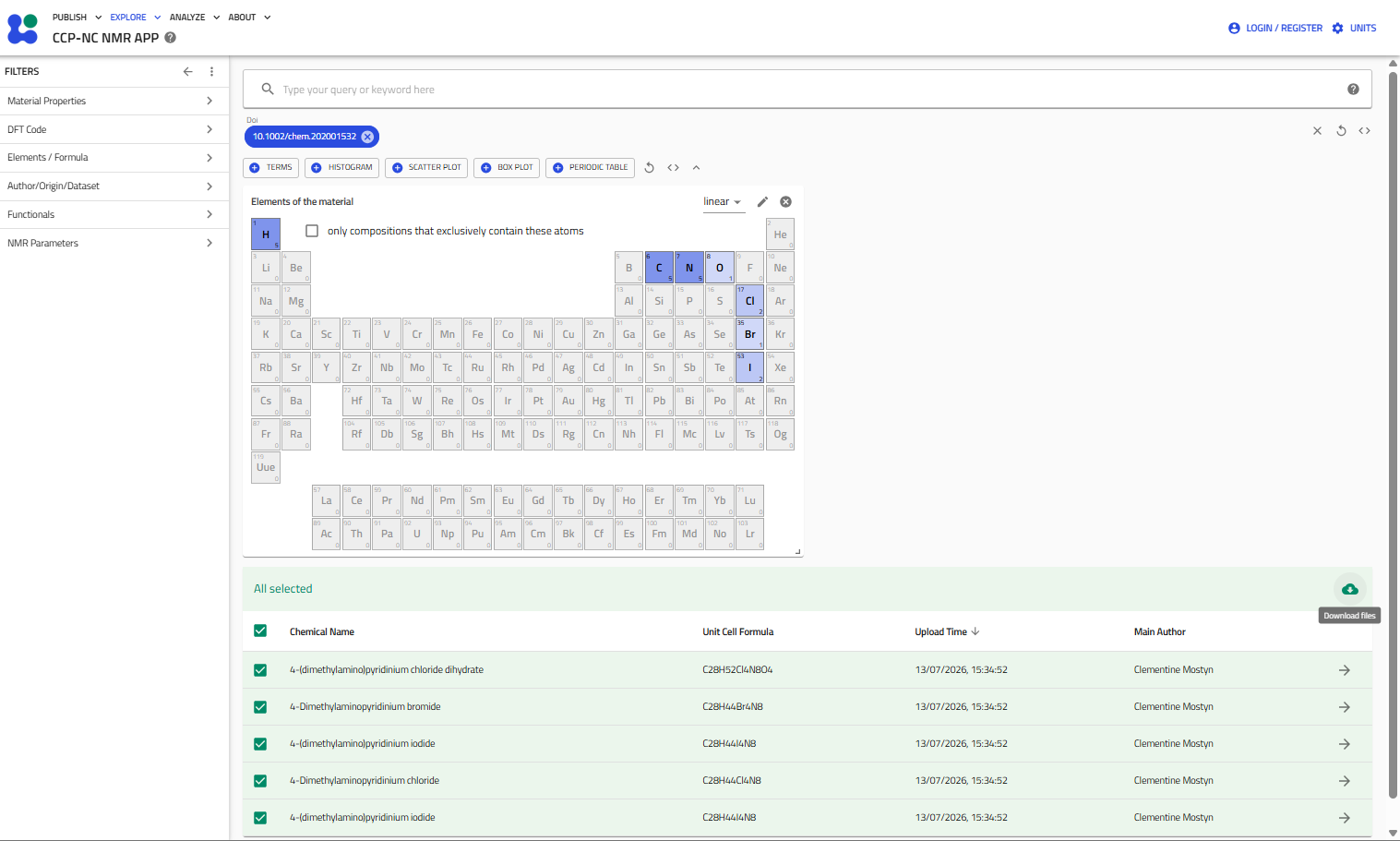This screenshot has height=841, width=1400.
Task: Reset the dashboard beside Periodic Table button
Action: [649, 168]
